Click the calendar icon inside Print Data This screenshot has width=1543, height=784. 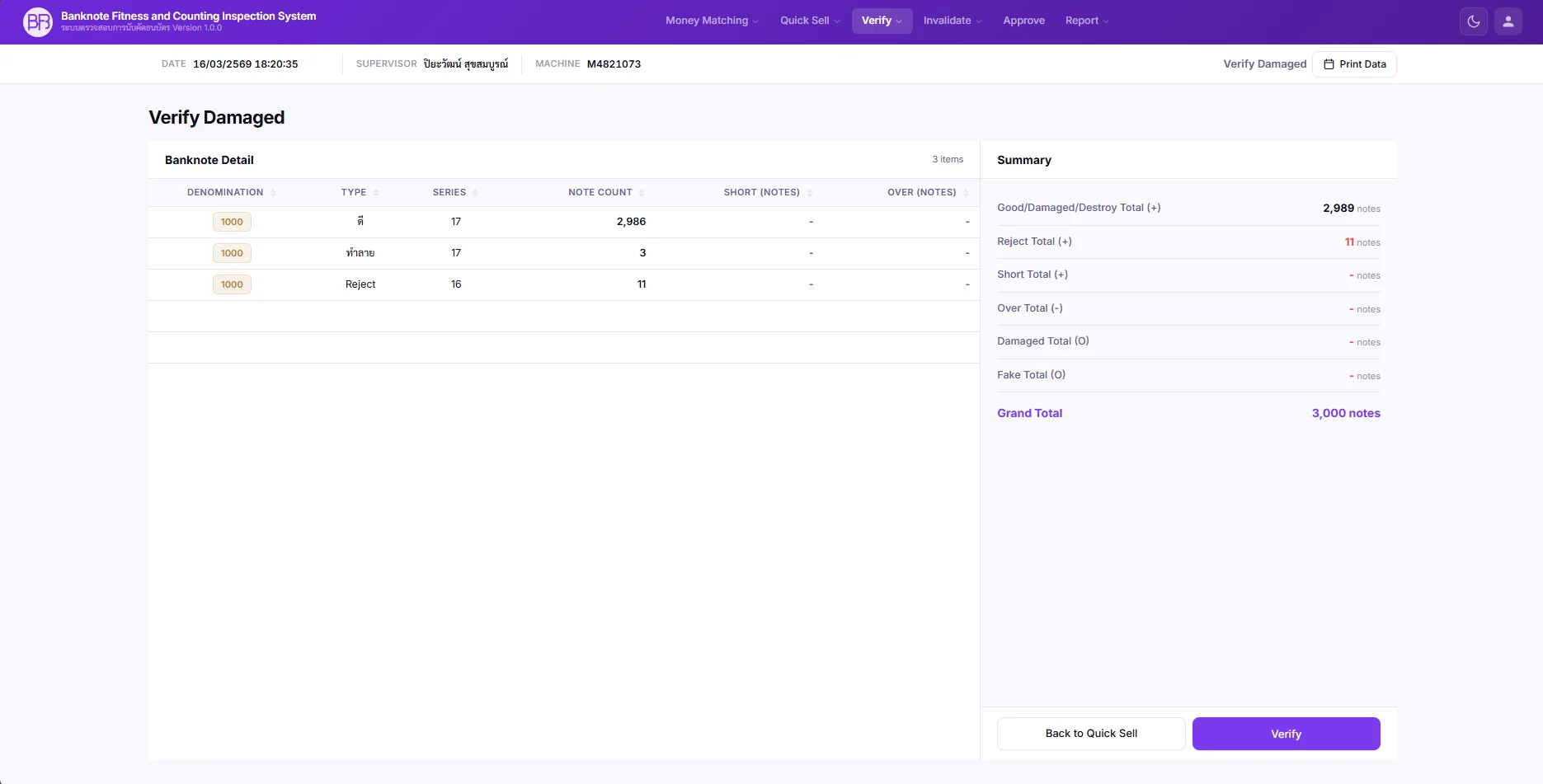(x=1328, y=63)
